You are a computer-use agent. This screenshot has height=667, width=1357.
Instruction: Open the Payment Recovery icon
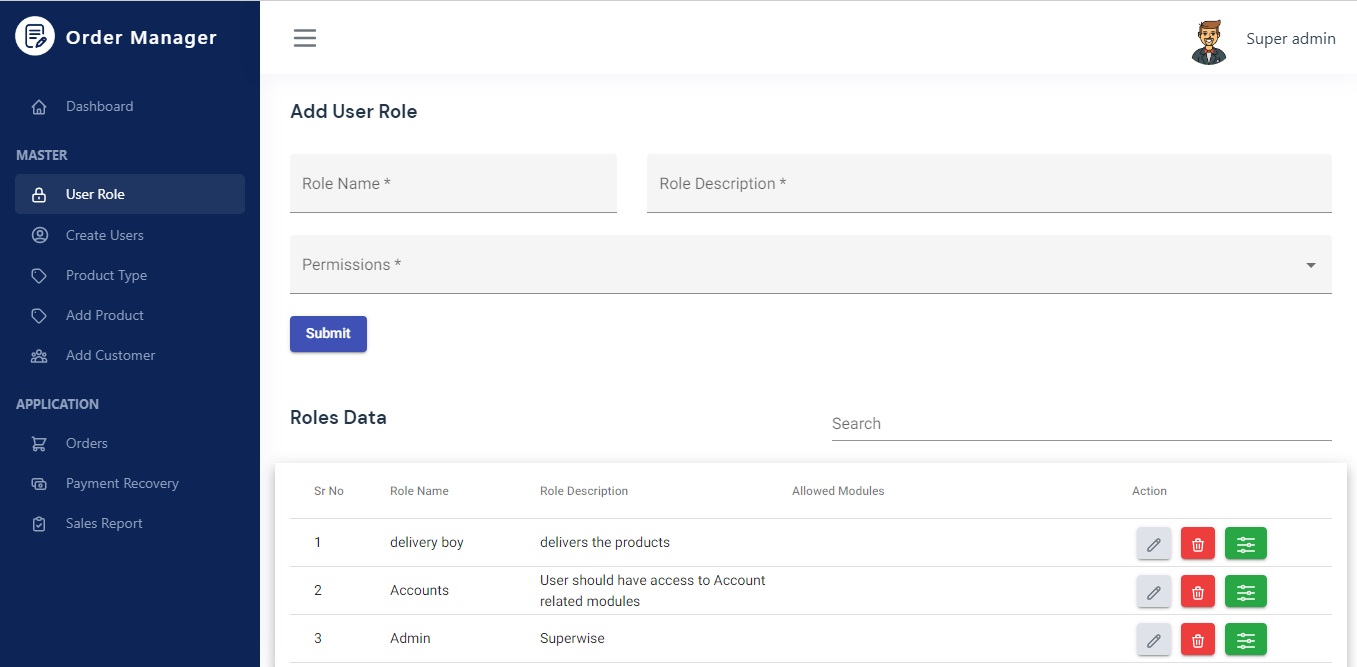coord(38,483)
